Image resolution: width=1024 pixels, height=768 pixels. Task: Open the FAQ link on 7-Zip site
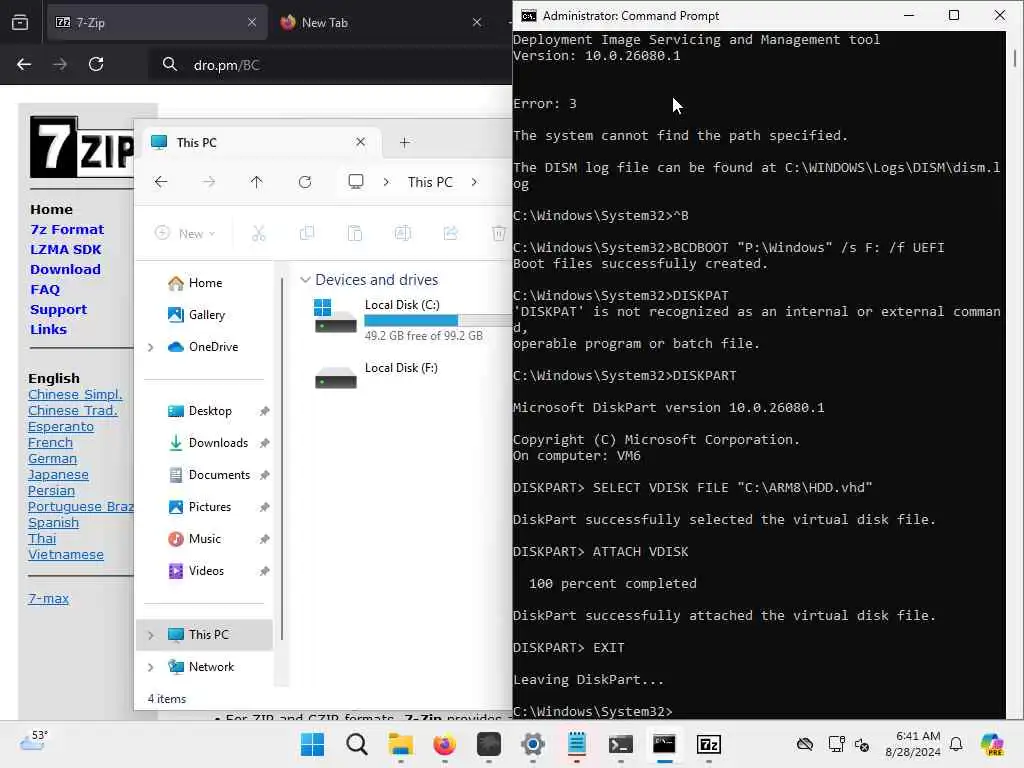pyautogui.click(x=45, y=289)
